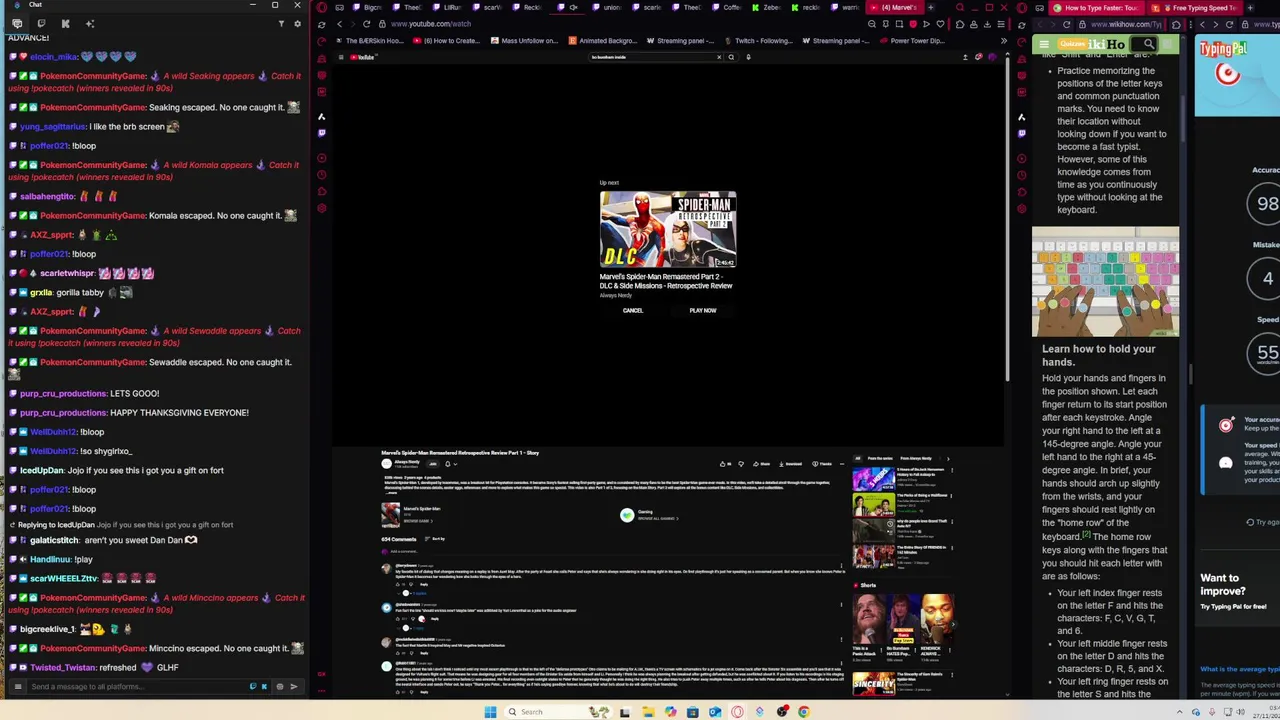Image resolution: width=1280 pixels, height=720 pixels.
Task: Click Play Now on the Up next overlay
Action: coord(702,311)
